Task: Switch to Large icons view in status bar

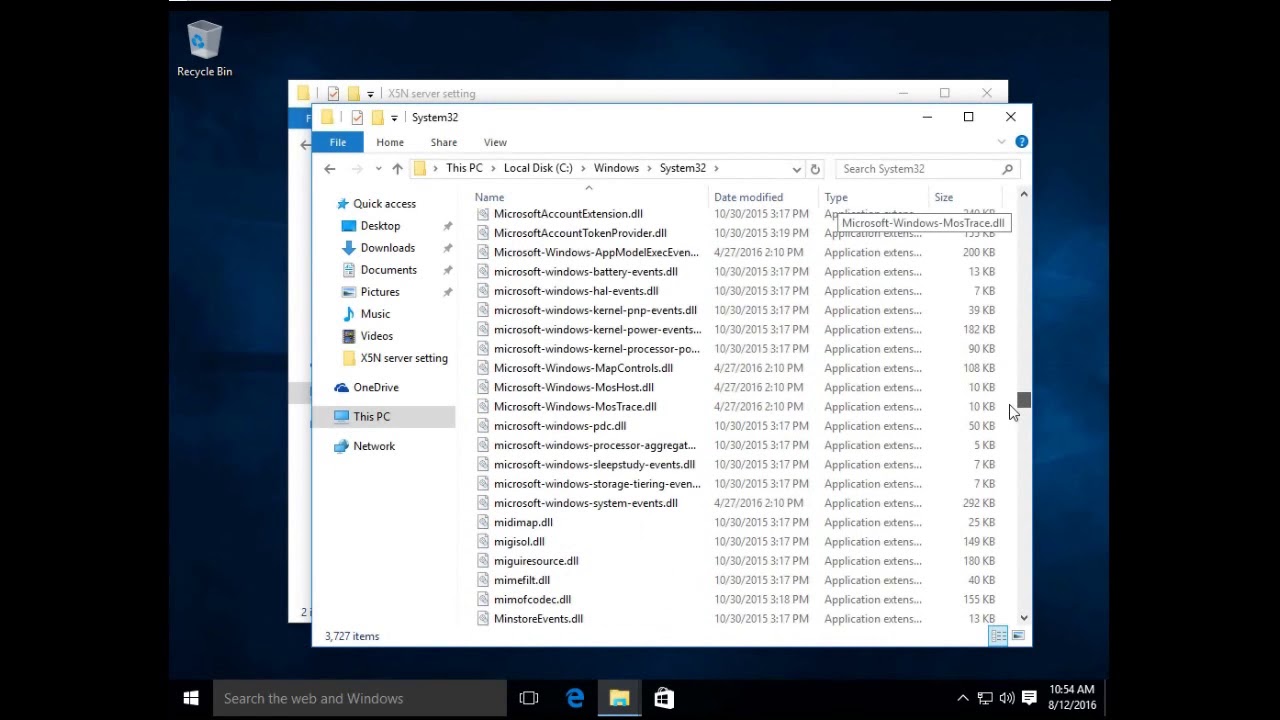Action: [1018, 636]
